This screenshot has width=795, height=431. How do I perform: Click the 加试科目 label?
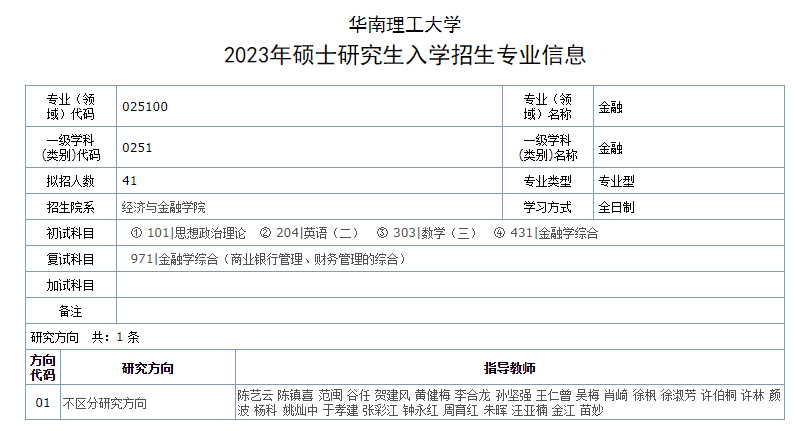[71, 285]
